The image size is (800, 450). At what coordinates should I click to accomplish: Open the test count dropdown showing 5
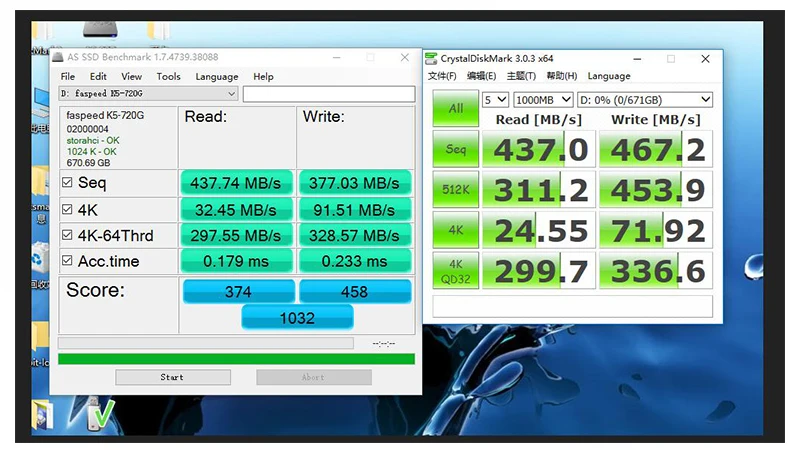[x=495, y=99]
